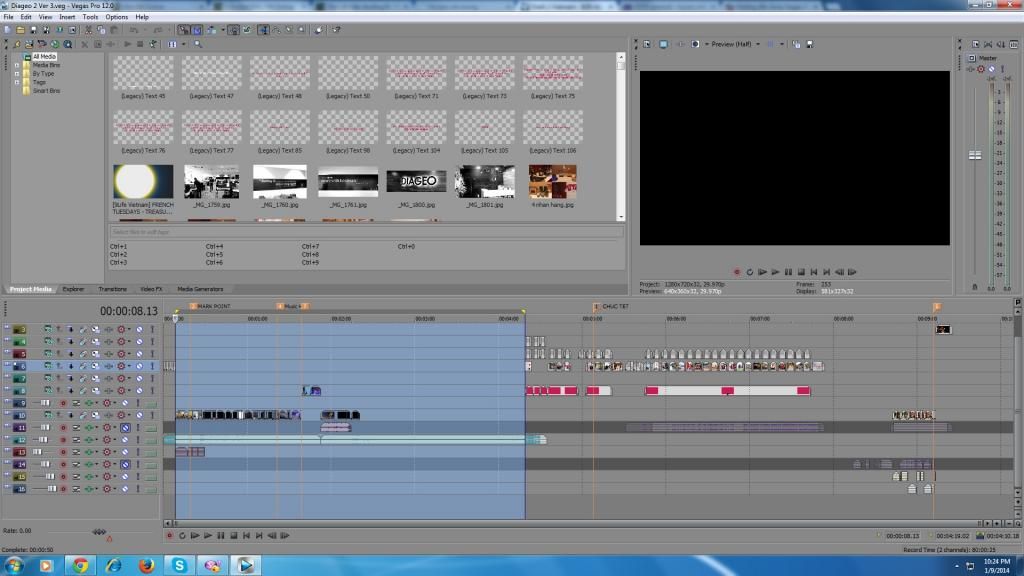The height and width of the screenshot is (576, 1024).
Task: Expand the By Type tree node
Action: tap(17, 74)
